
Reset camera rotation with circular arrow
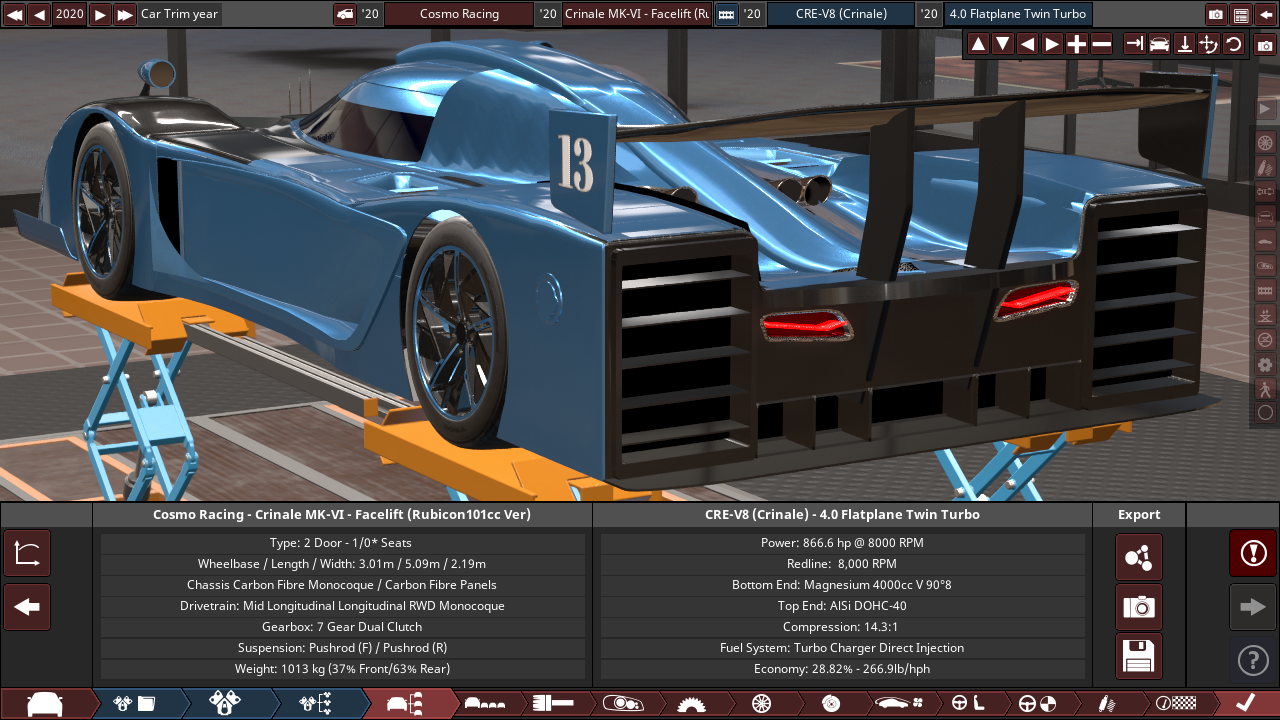(x=1234, y=43)
